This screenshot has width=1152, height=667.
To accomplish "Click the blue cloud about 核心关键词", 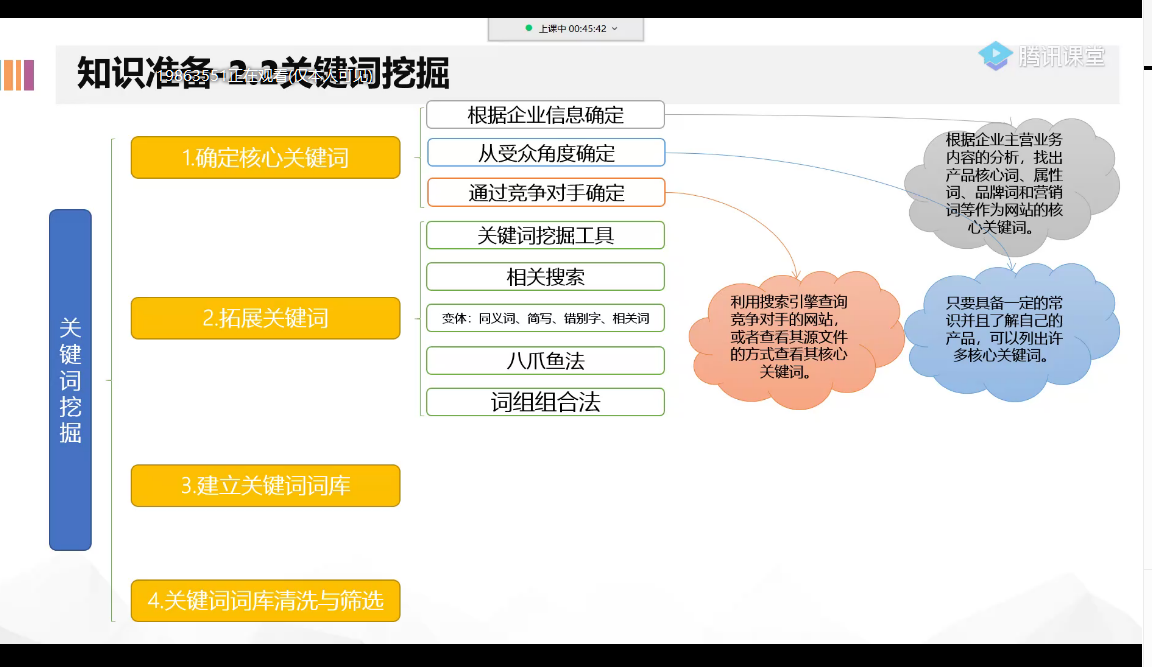I will [1010, 331].
